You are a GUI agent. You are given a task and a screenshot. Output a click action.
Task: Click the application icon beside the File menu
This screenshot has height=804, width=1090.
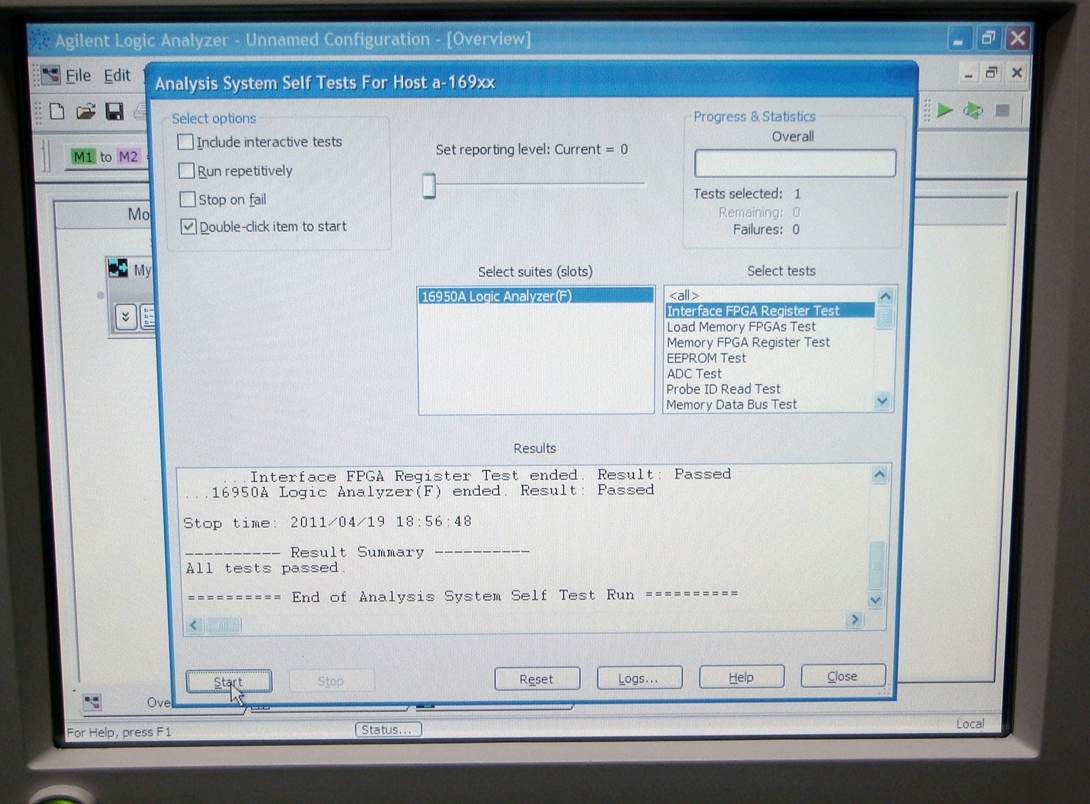pyautogui.click(x=50, y=76)
